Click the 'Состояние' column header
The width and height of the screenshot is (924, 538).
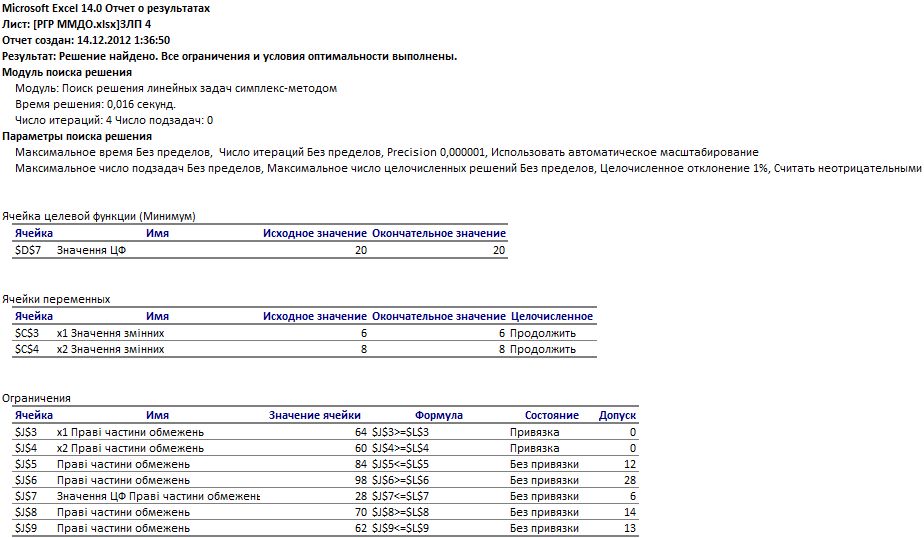552,415
